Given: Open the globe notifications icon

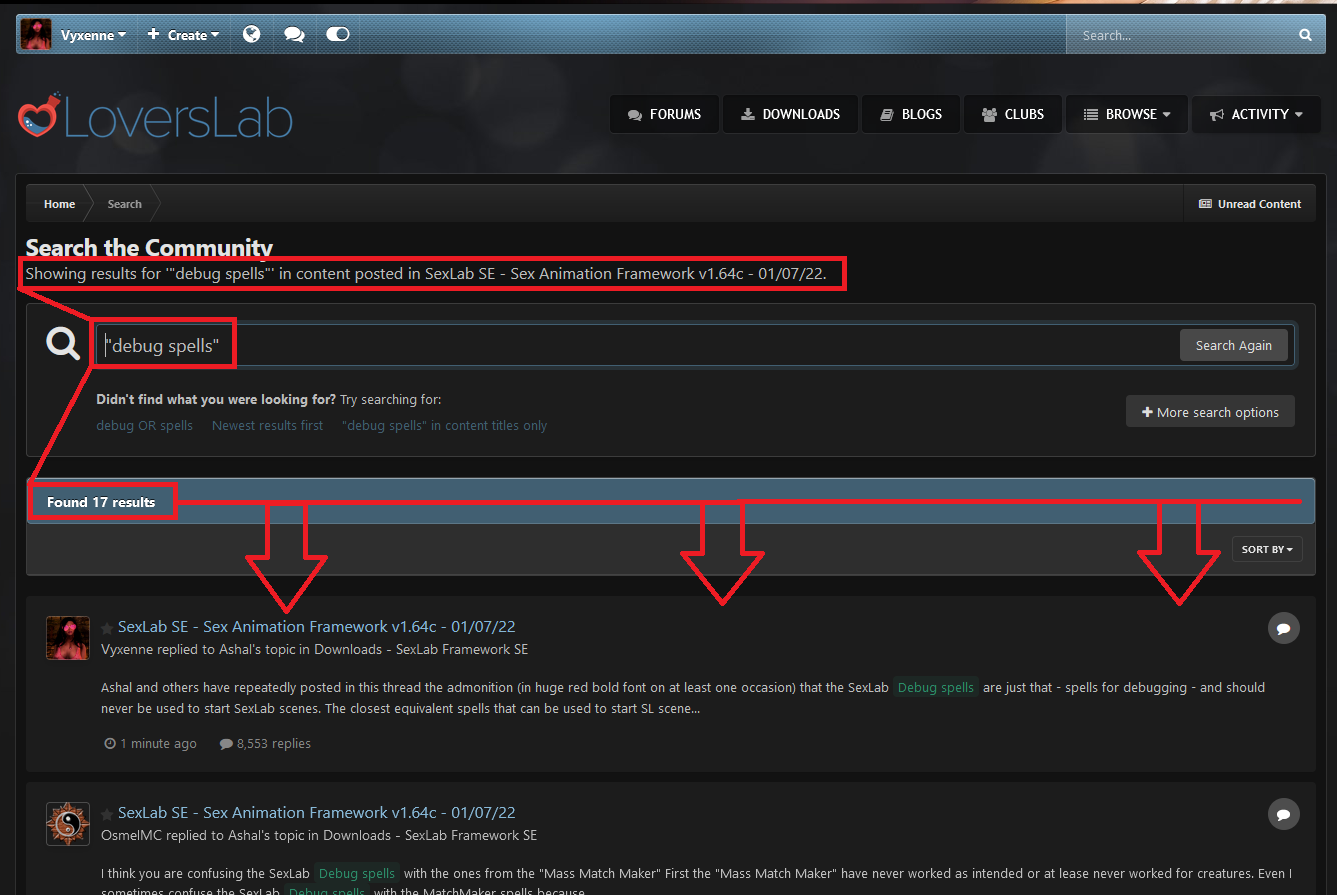Looking at the screenshot, I should click(x=252, y=35).
